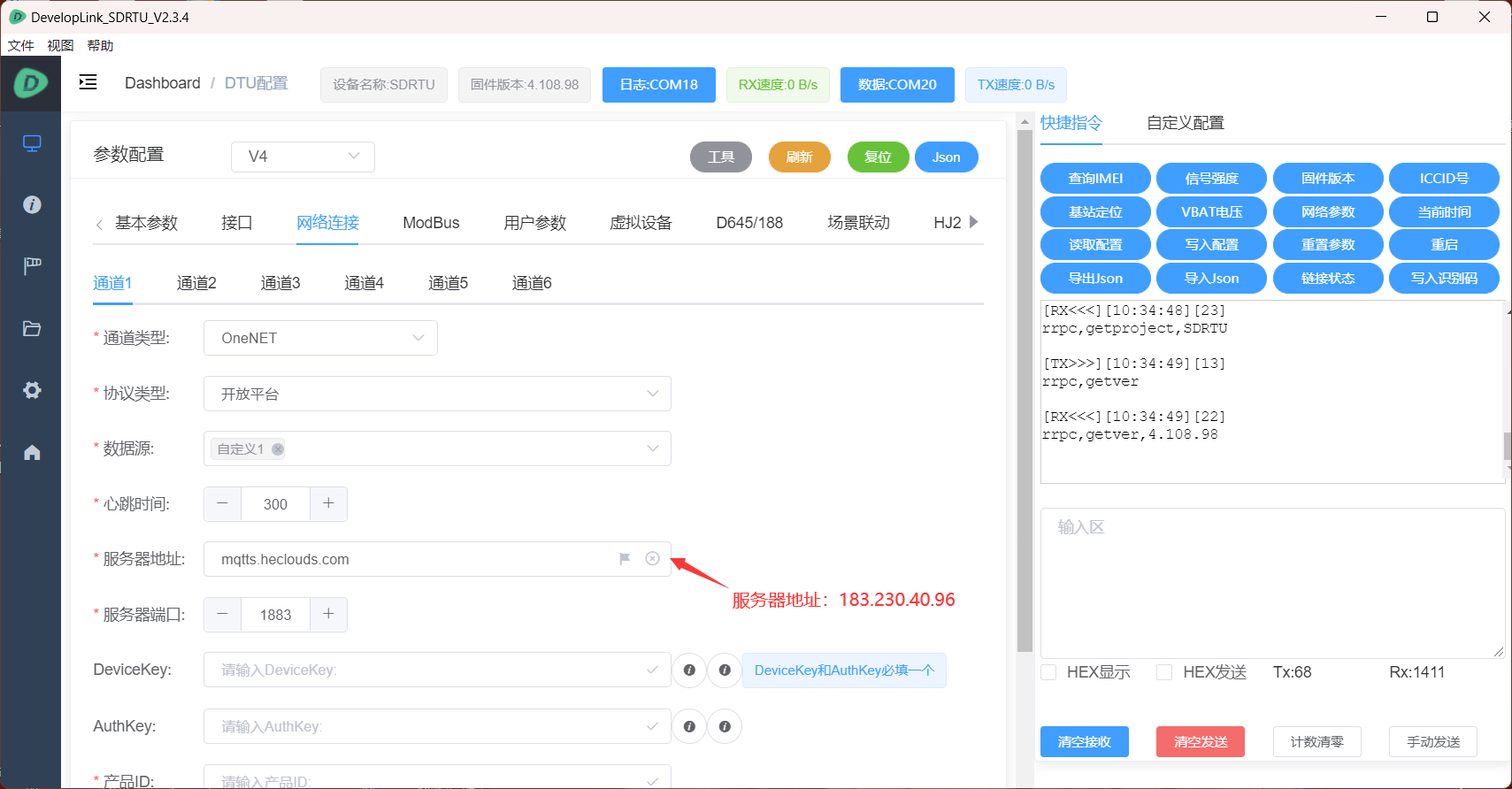Viewport: 1512px width, 789px height.
Task: Open the 协议类型 开放平台 dropdown
Action: tap(437, 394)
